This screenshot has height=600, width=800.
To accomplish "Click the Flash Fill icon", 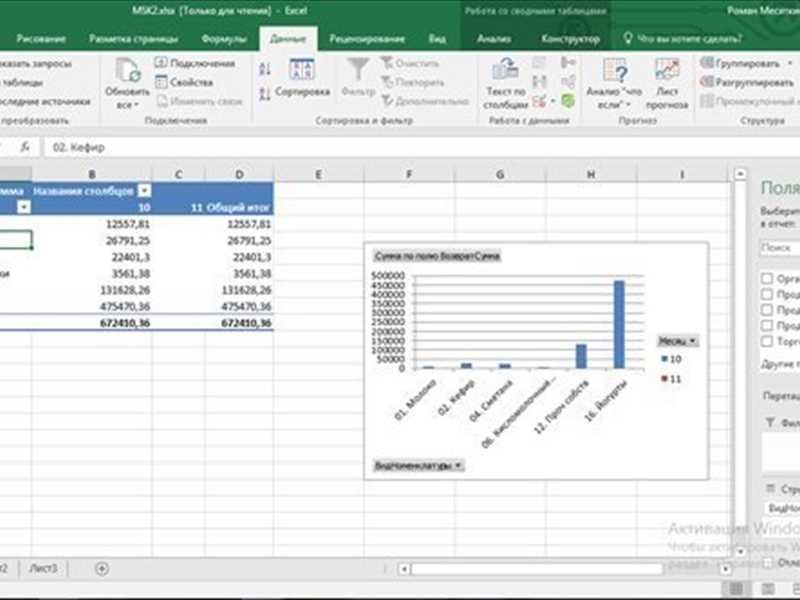I will (539, 63).
